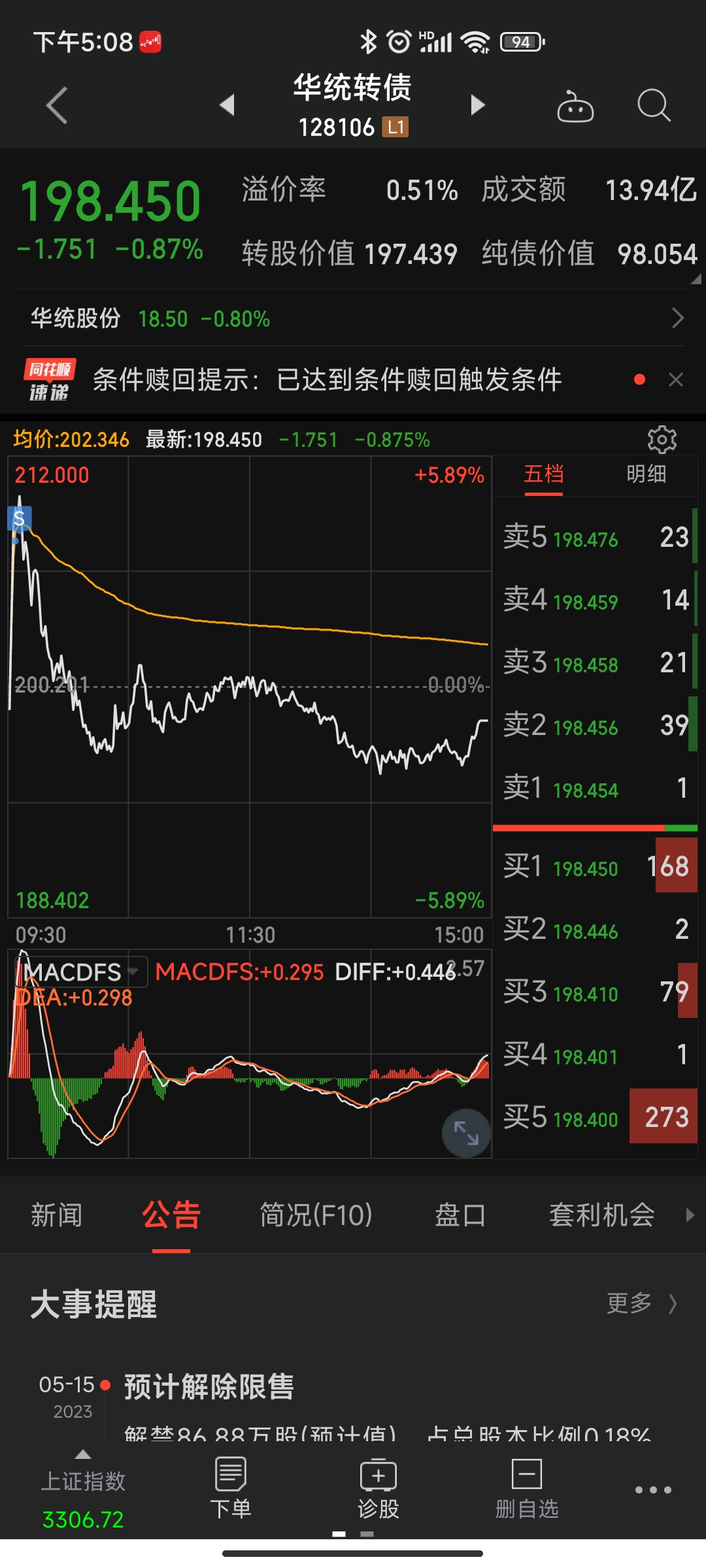The width and height of the screenshot is (706, 1568).
Task: Switch to the 明细 tab
Action: 646,474
